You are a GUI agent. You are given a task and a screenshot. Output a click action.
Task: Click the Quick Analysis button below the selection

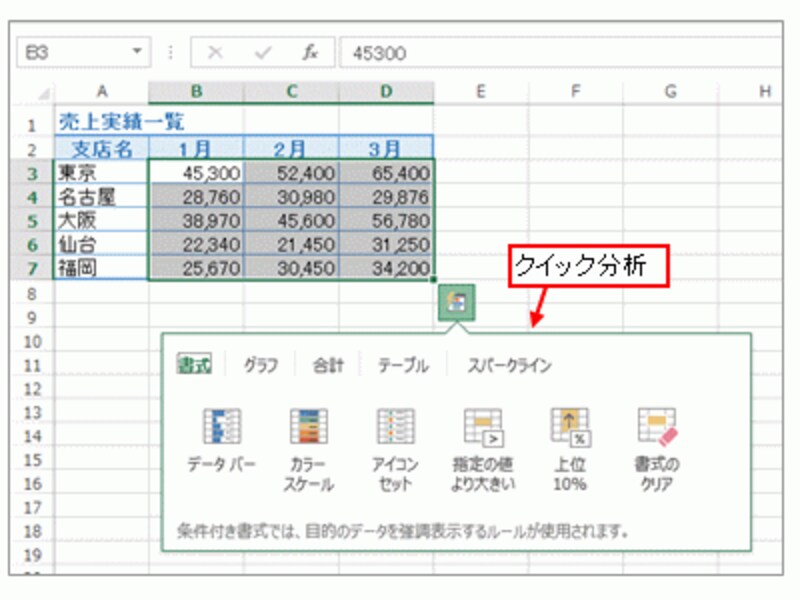point(456,303)
